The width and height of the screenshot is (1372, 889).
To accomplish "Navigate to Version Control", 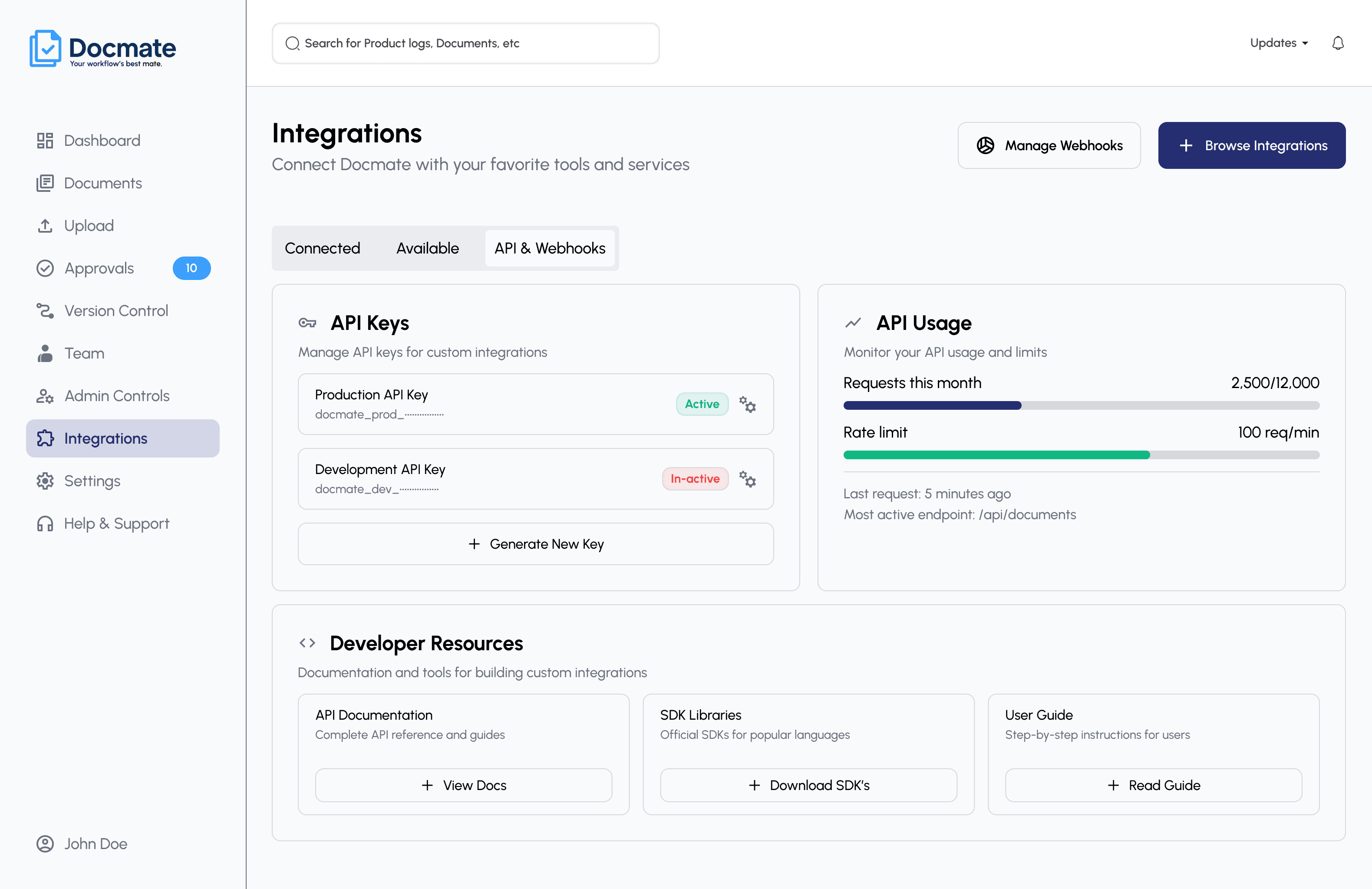I will click(x=123, y=311).
